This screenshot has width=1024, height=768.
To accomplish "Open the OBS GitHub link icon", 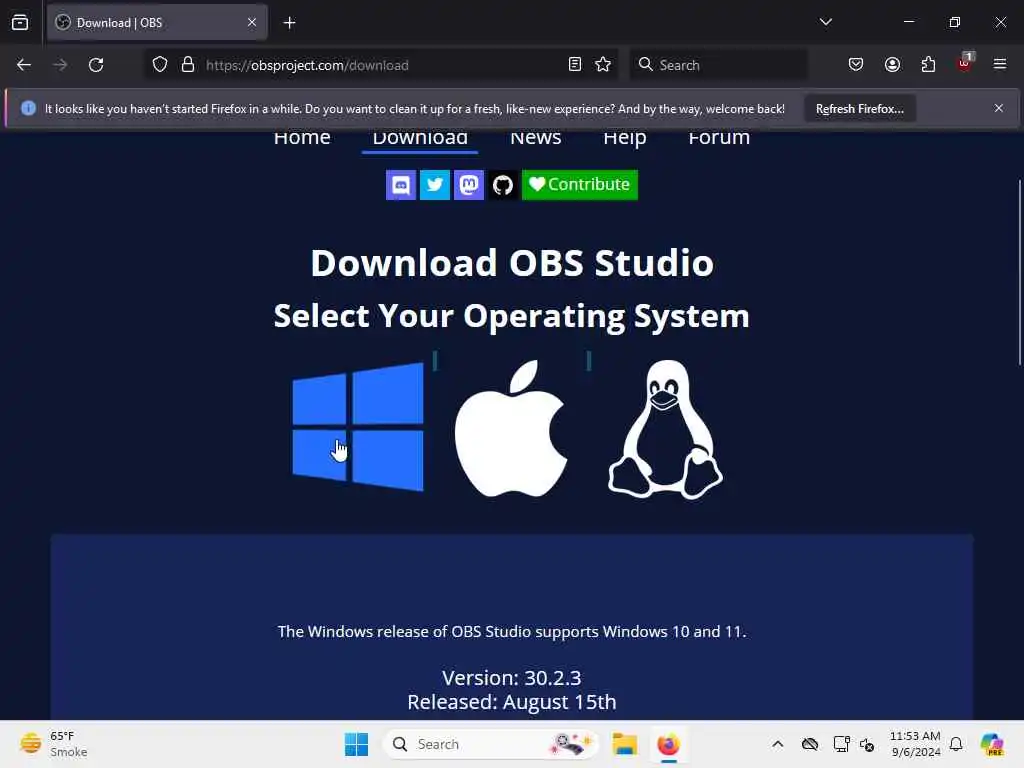I will pyautogui.click(x=503, y=185).
